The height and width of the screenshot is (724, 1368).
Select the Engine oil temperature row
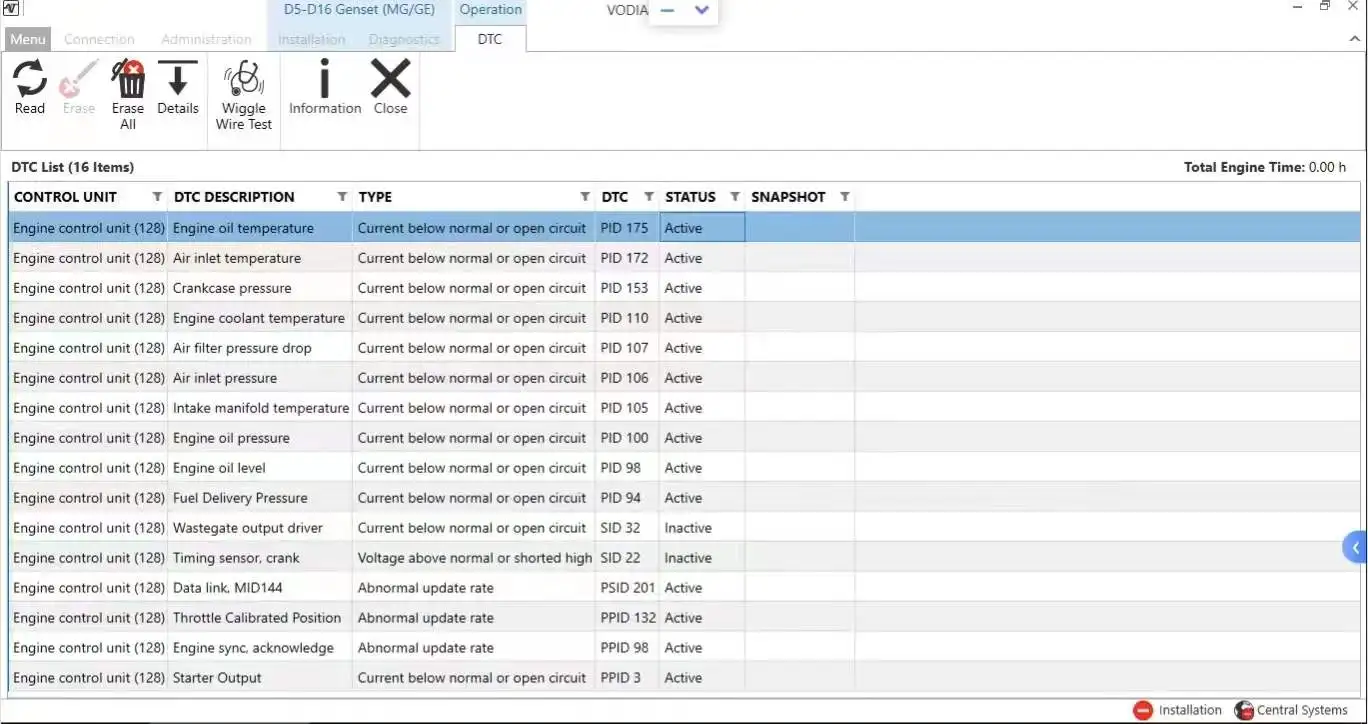click(684, 228)
